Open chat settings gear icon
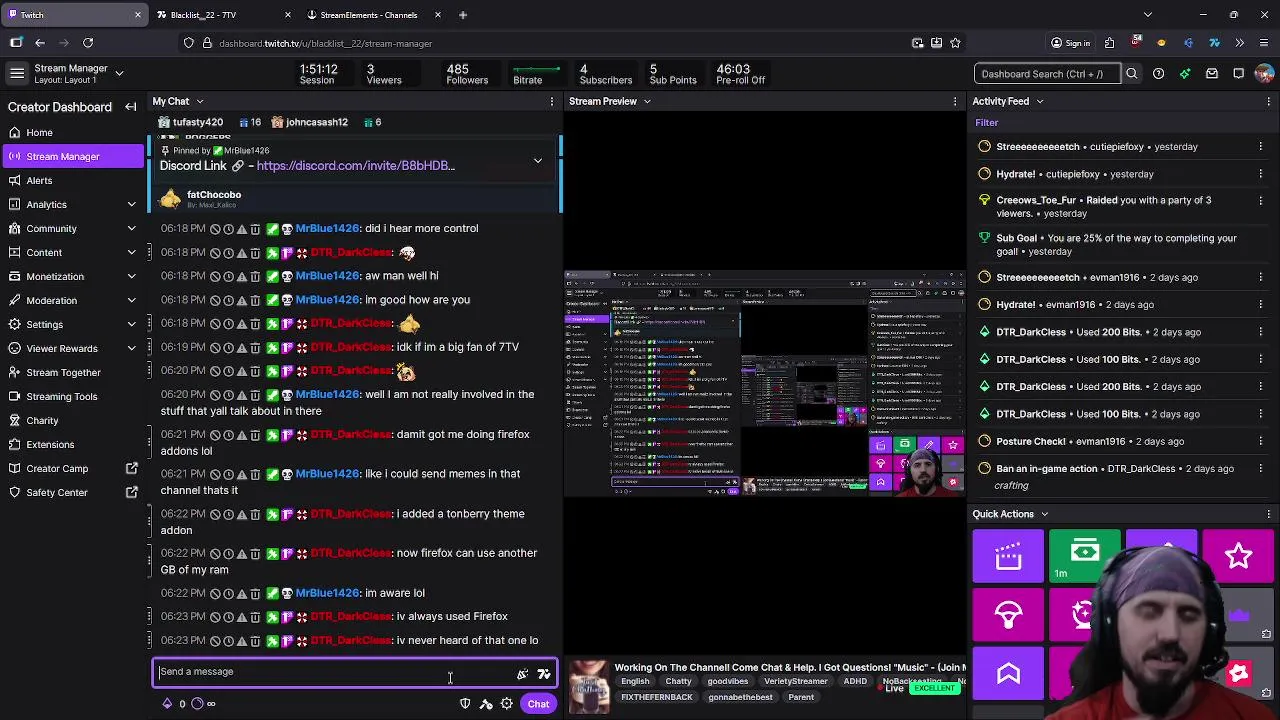 tap(507, 704)
